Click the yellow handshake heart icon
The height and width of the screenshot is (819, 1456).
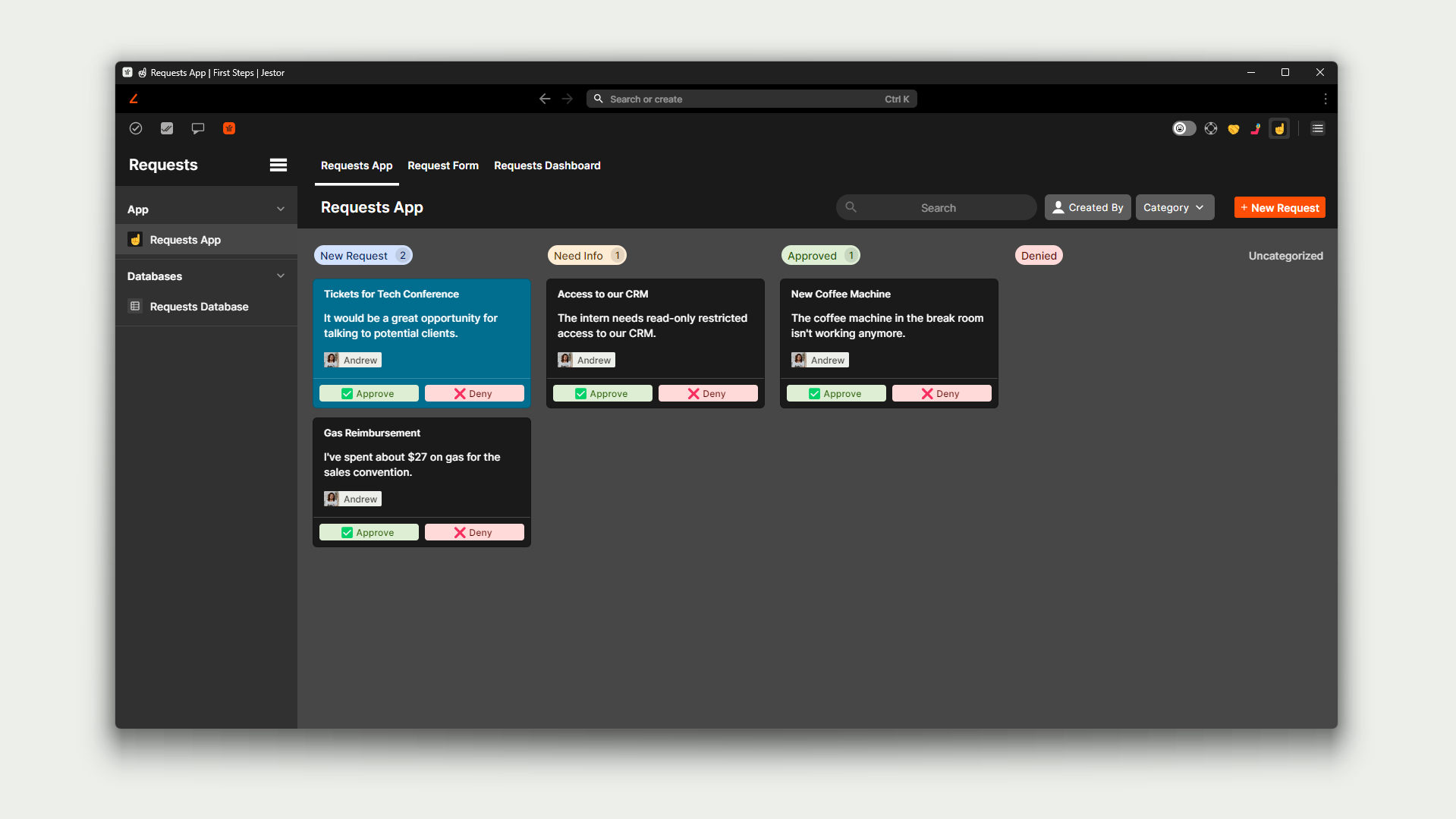coord(1234,129)
